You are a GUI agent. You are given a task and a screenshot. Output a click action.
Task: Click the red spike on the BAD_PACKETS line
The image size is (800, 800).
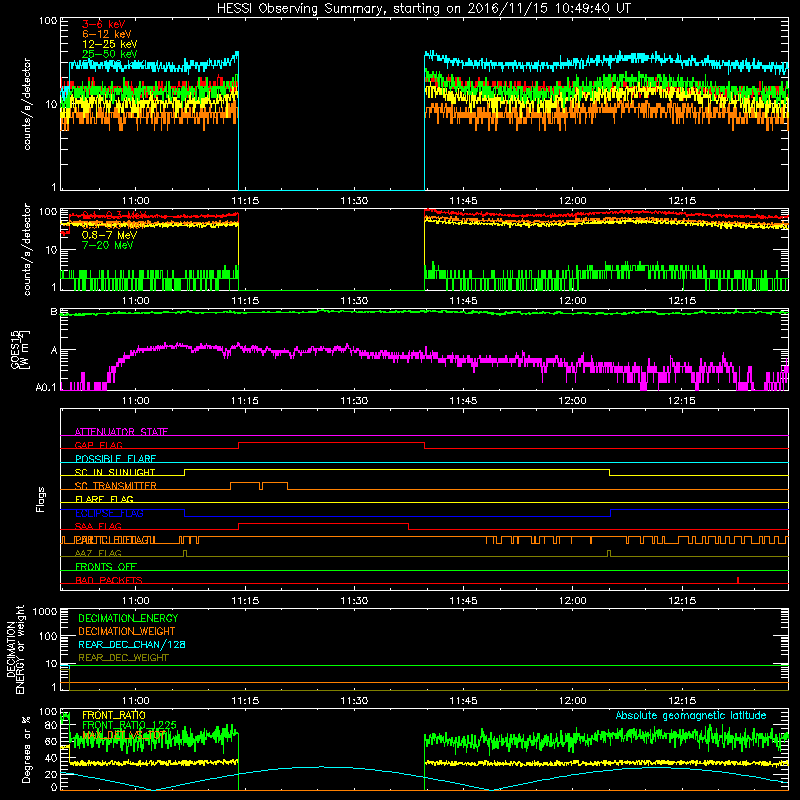tap(738, 580)
